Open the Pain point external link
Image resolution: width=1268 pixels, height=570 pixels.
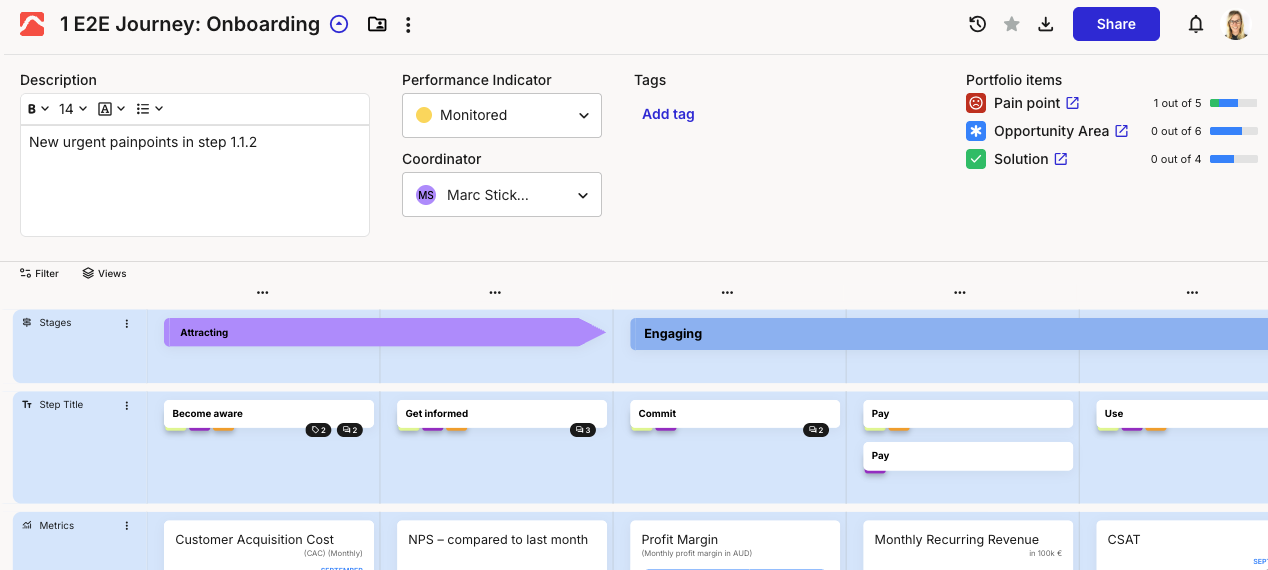coord(1073,103)
